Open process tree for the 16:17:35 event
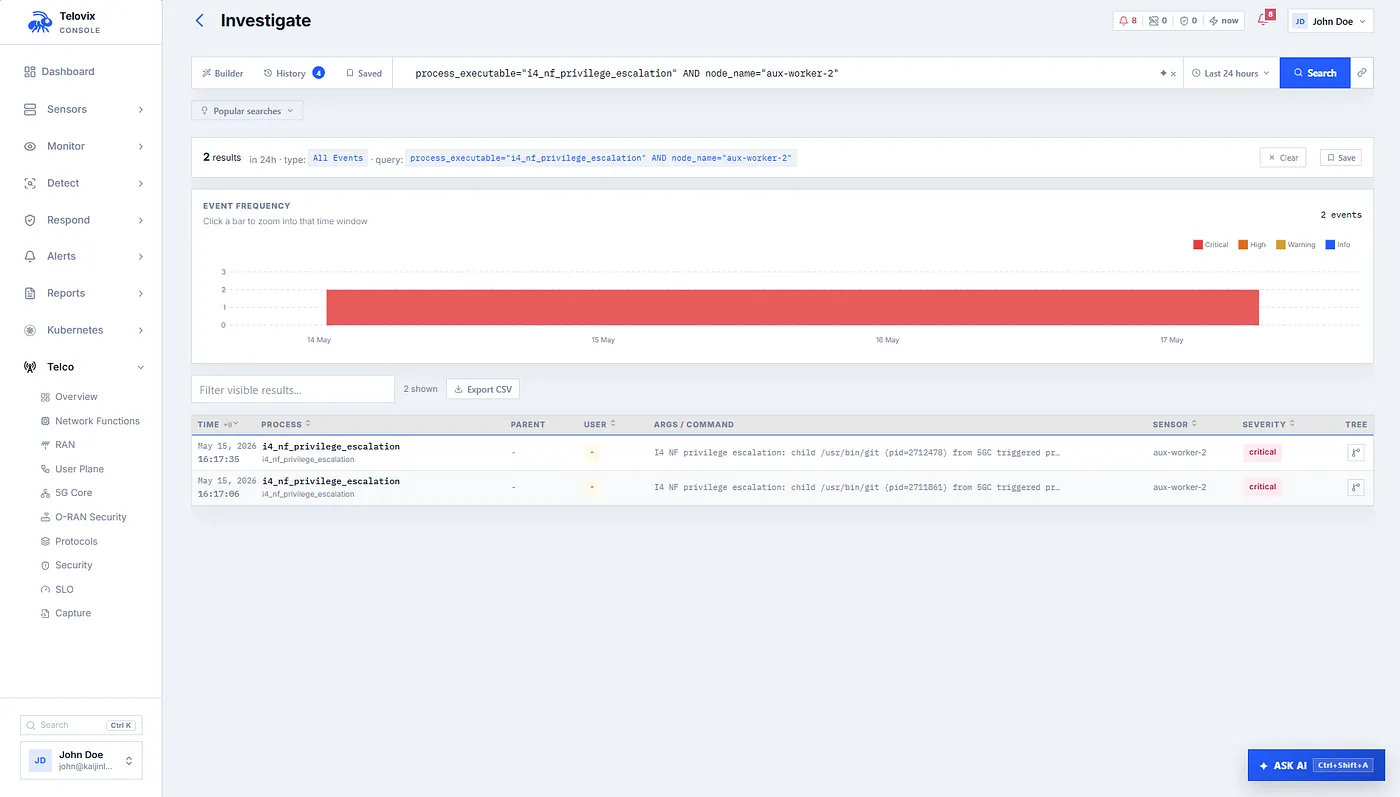 coord(1355,453)
